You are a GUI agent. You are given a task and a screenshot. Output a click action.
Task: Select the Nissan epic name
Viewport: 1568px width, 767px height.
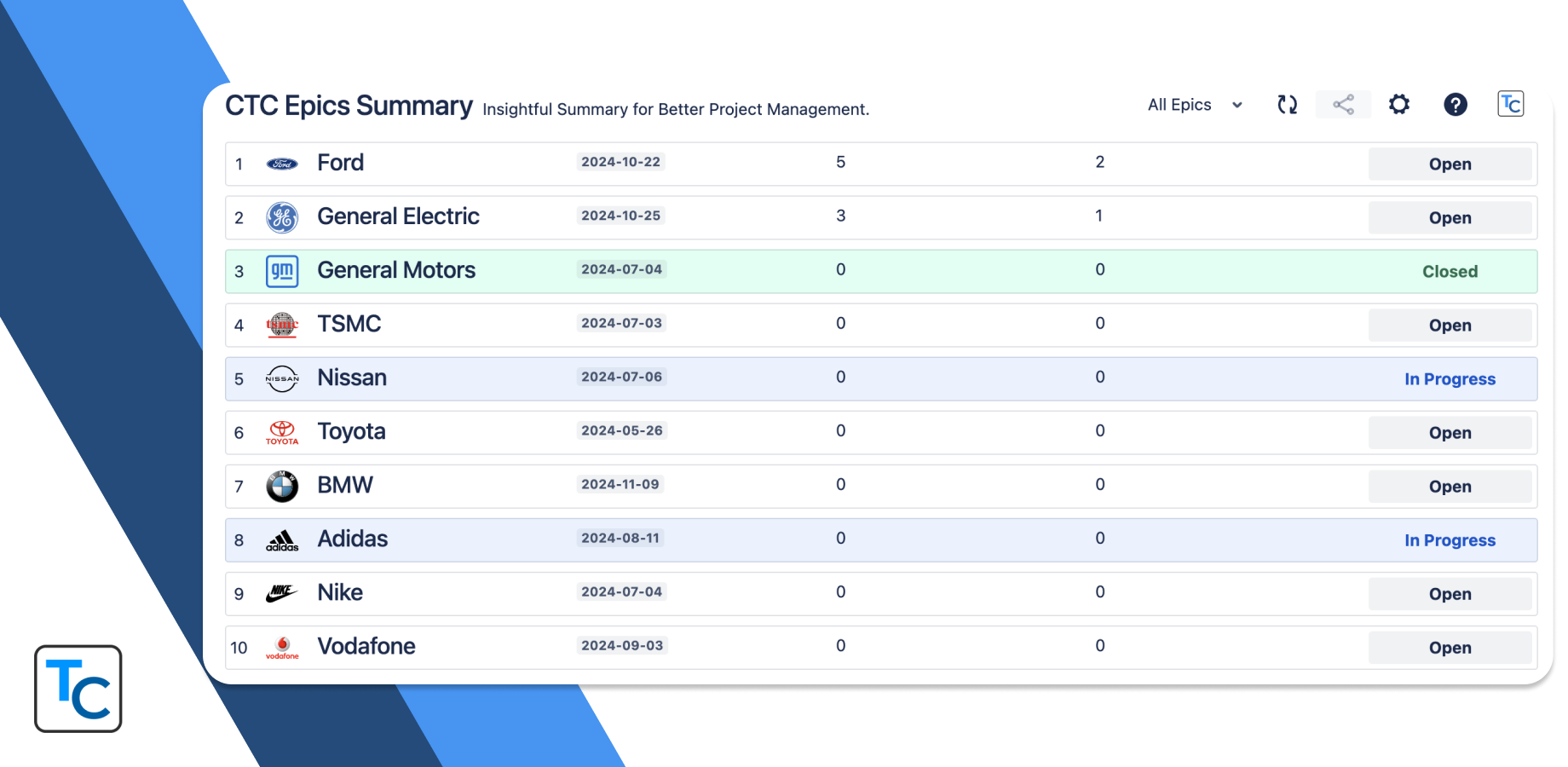click(x=352, y=377)
